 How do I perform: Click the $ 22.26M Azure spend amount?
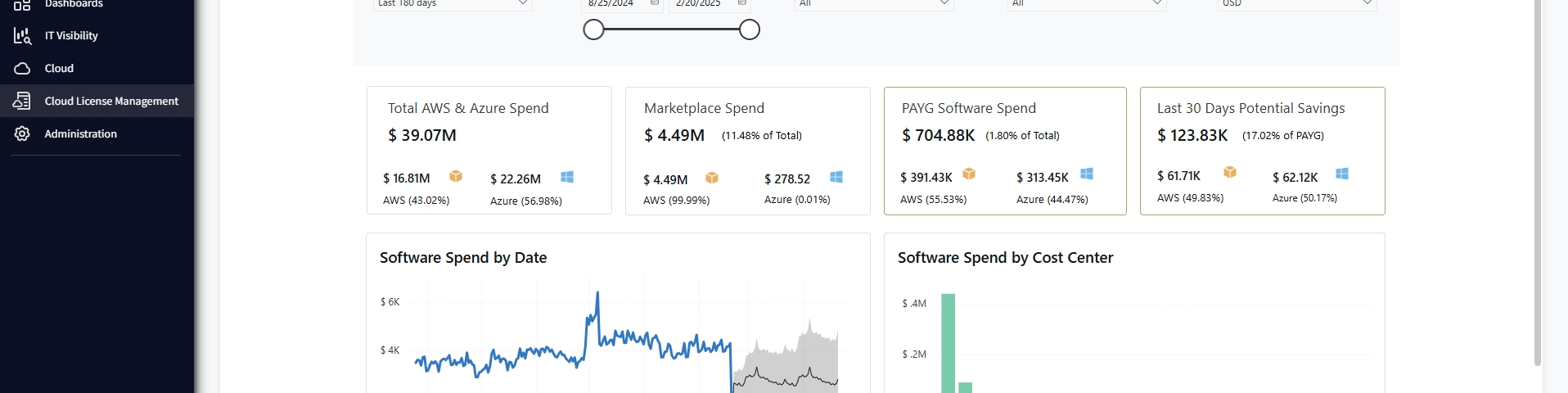tap(516, 179)
